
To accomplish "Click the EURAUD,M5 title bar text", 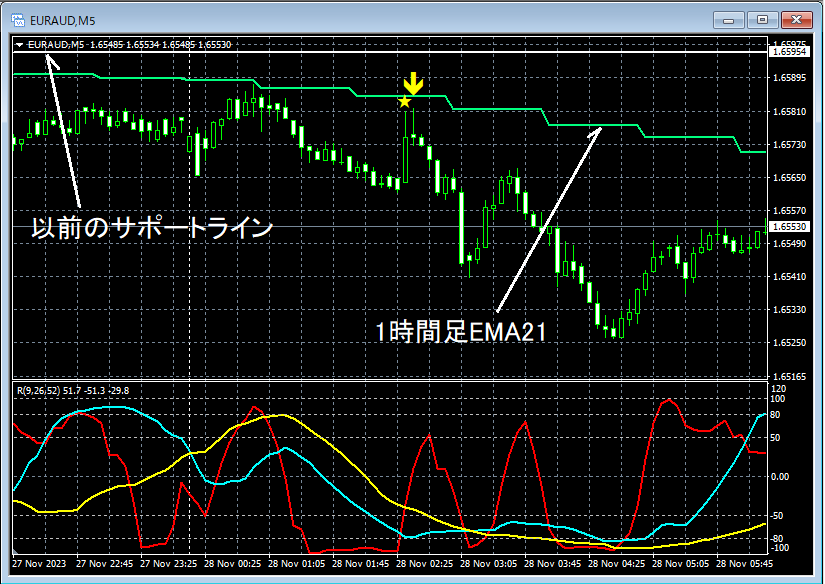I will pos(63,21).
